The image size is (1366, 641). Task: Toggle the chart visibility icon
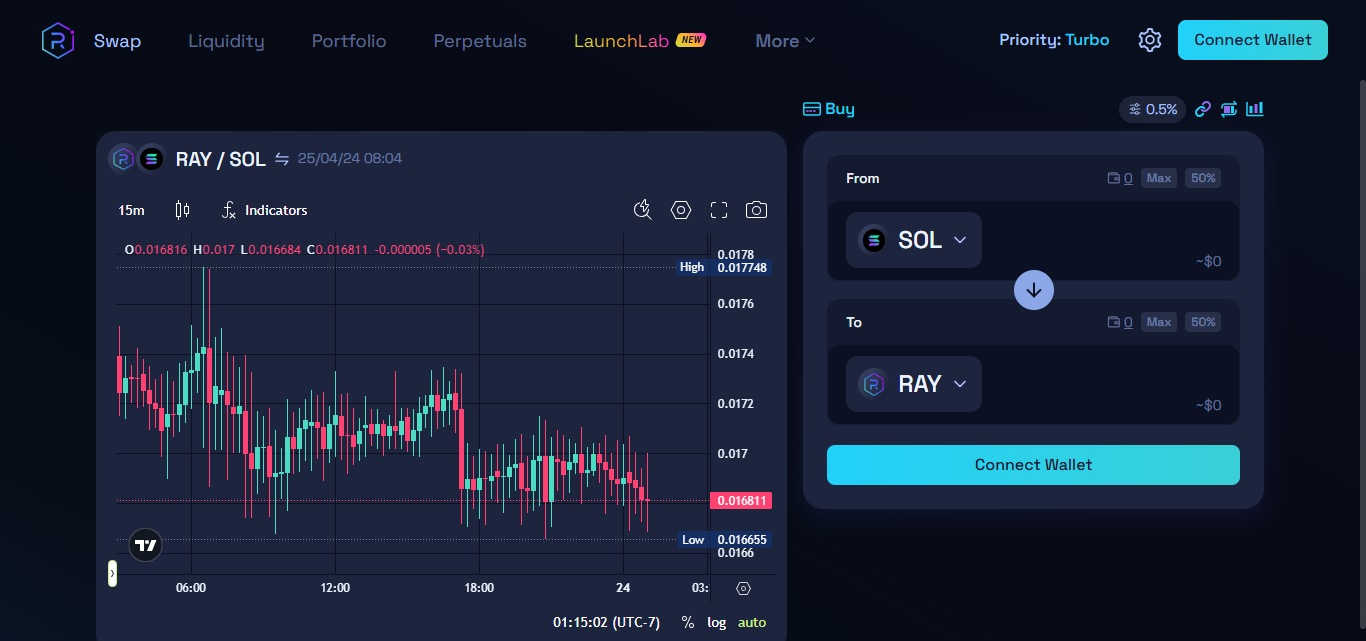(1255, 109)
